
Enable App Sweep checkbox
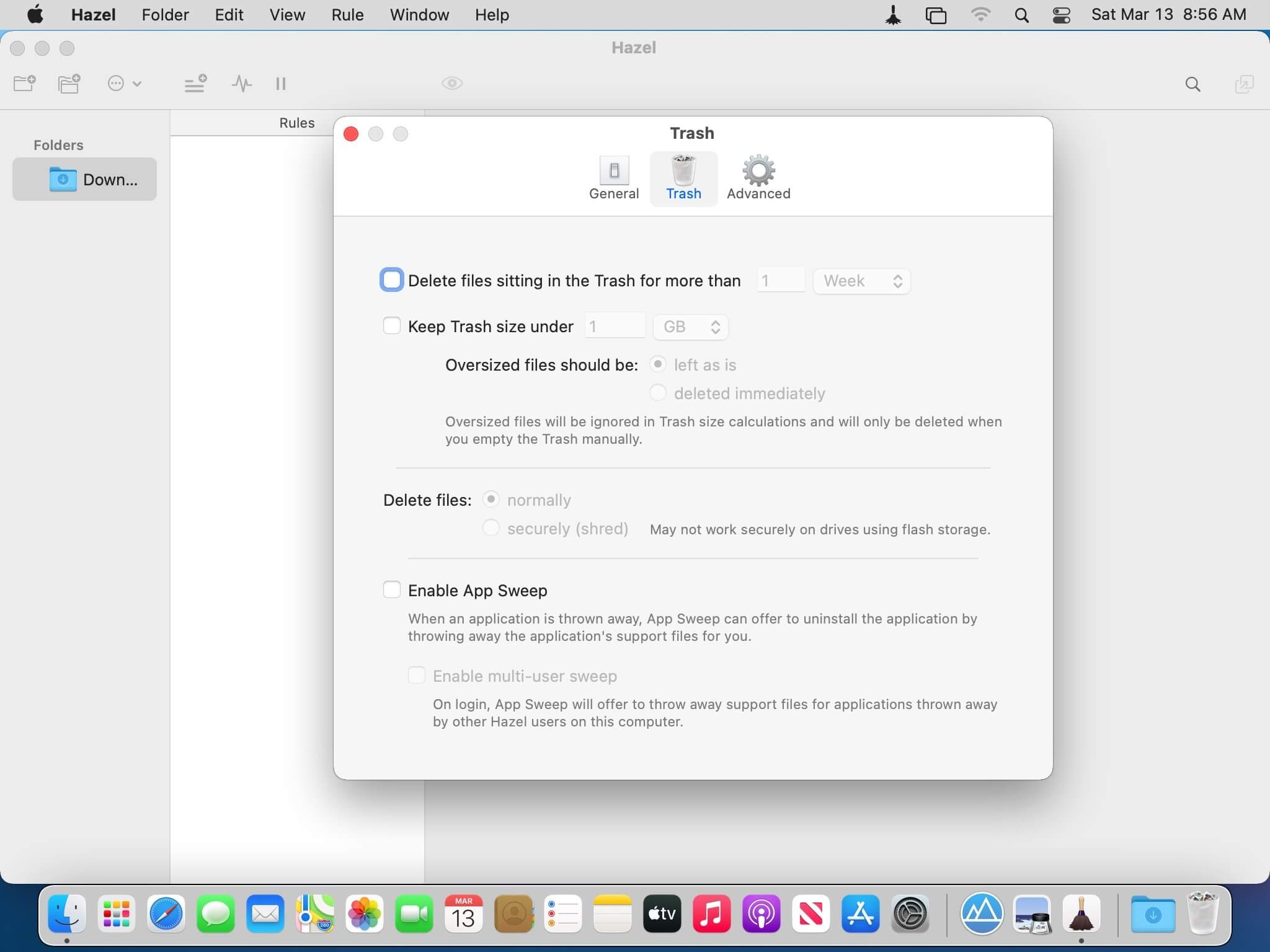coord(391,590)
